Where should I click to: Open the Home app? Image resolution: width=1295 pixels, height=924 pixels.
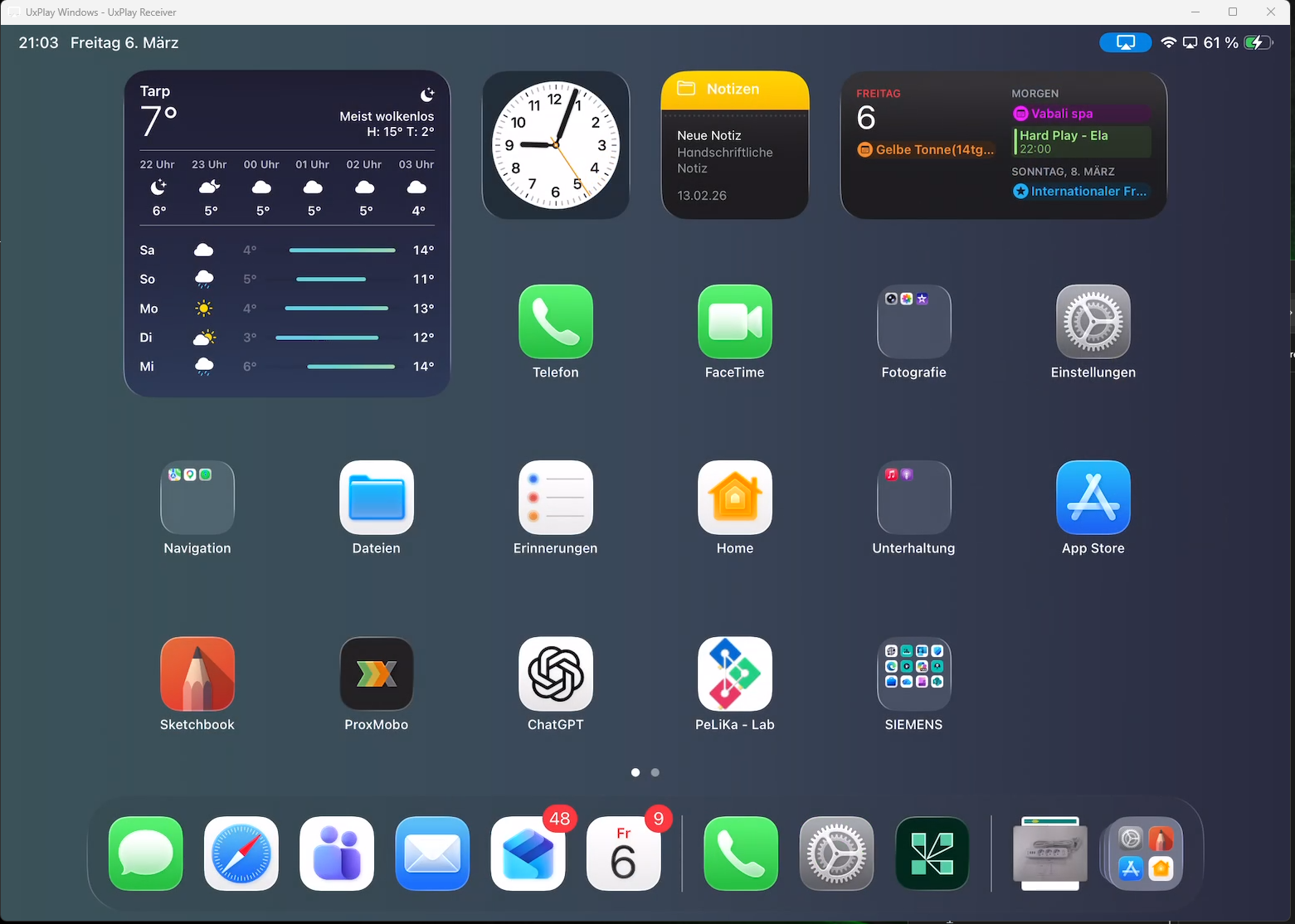tap(734, 498)
